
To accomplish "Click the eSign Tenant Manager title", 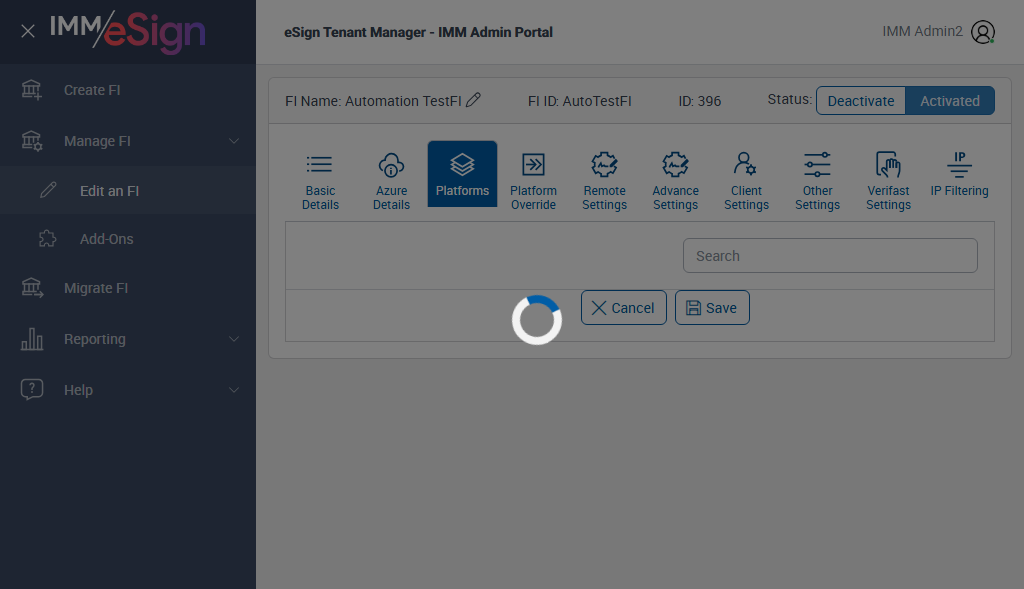I will click(418, 32).
